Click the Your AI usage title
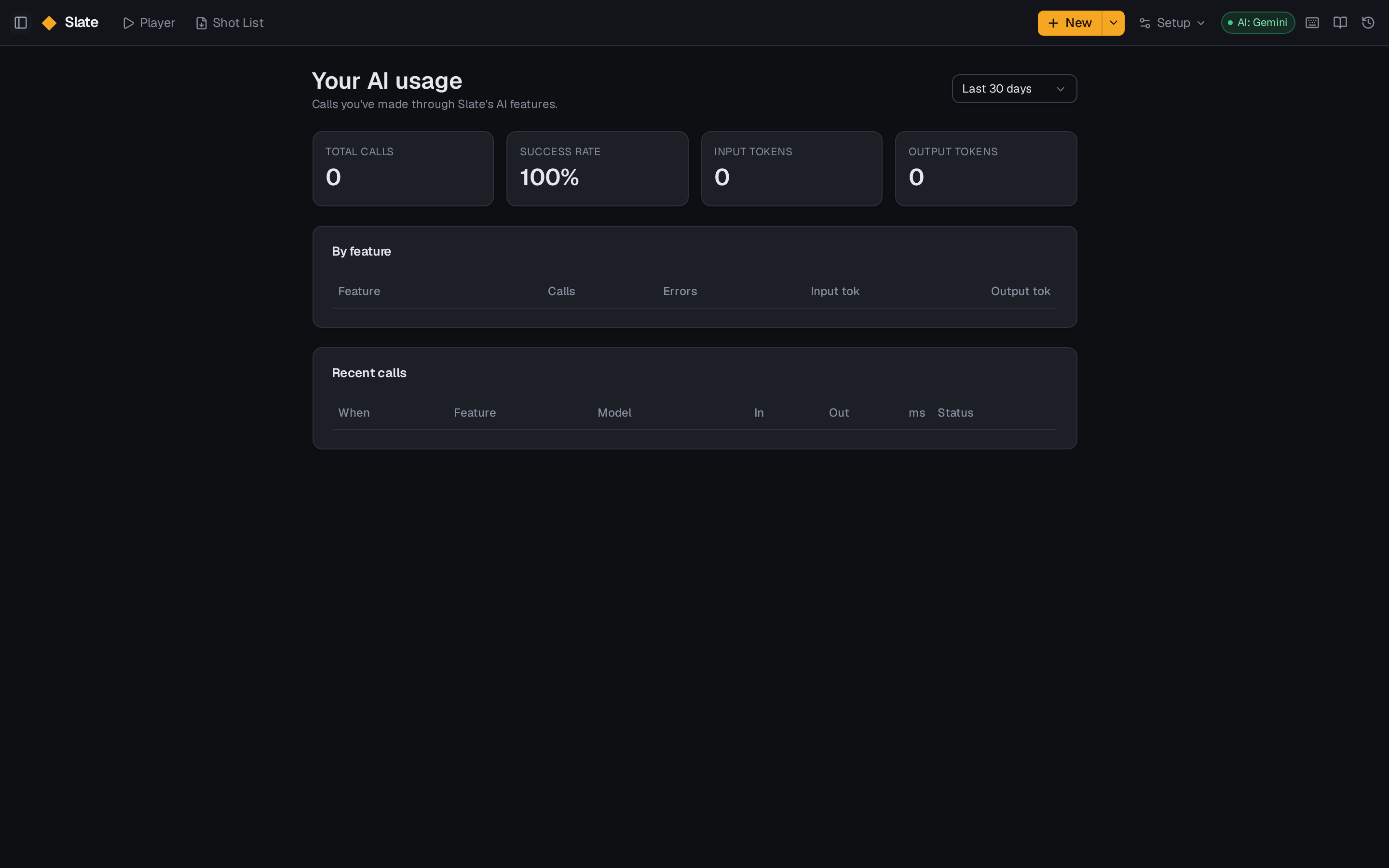Viewport: 1389px width, 868px height. click(387, 81)
